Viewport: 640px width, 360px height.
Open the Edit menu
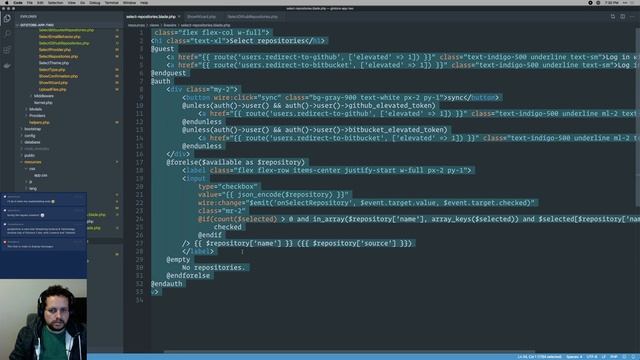40,2
